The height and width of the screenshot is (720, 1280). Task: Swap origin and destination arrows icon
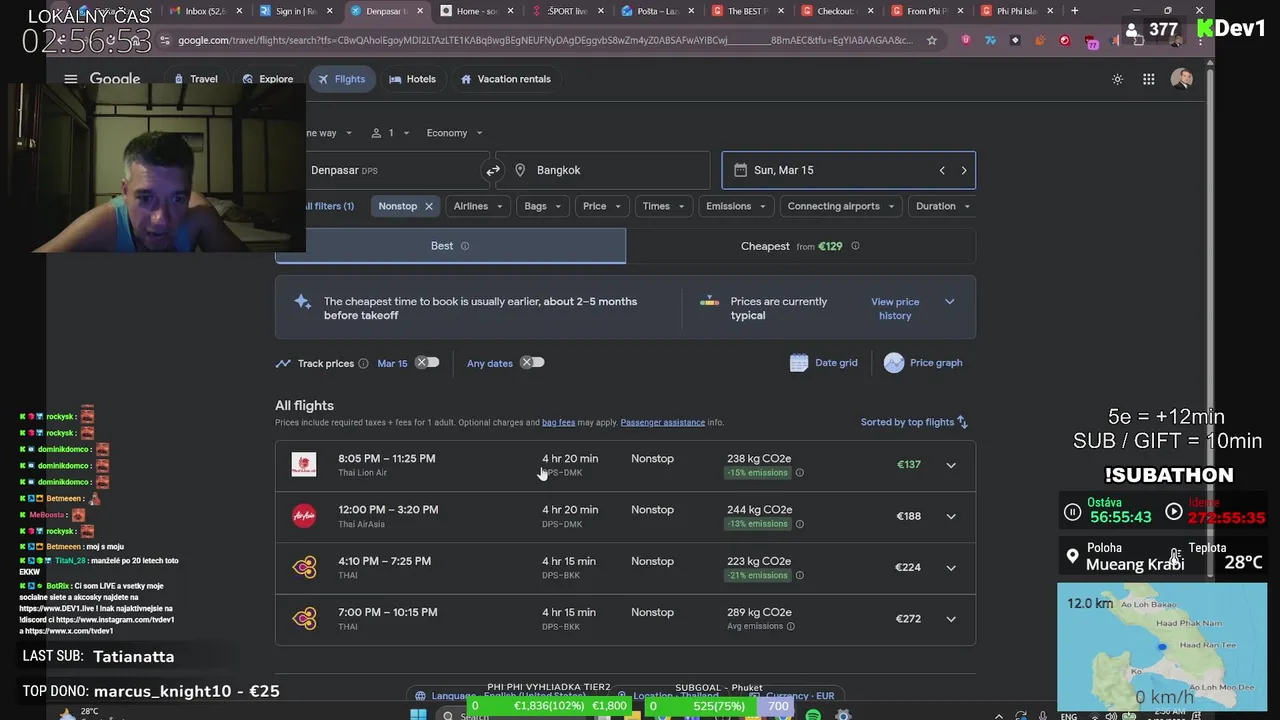tap(493, 170)
